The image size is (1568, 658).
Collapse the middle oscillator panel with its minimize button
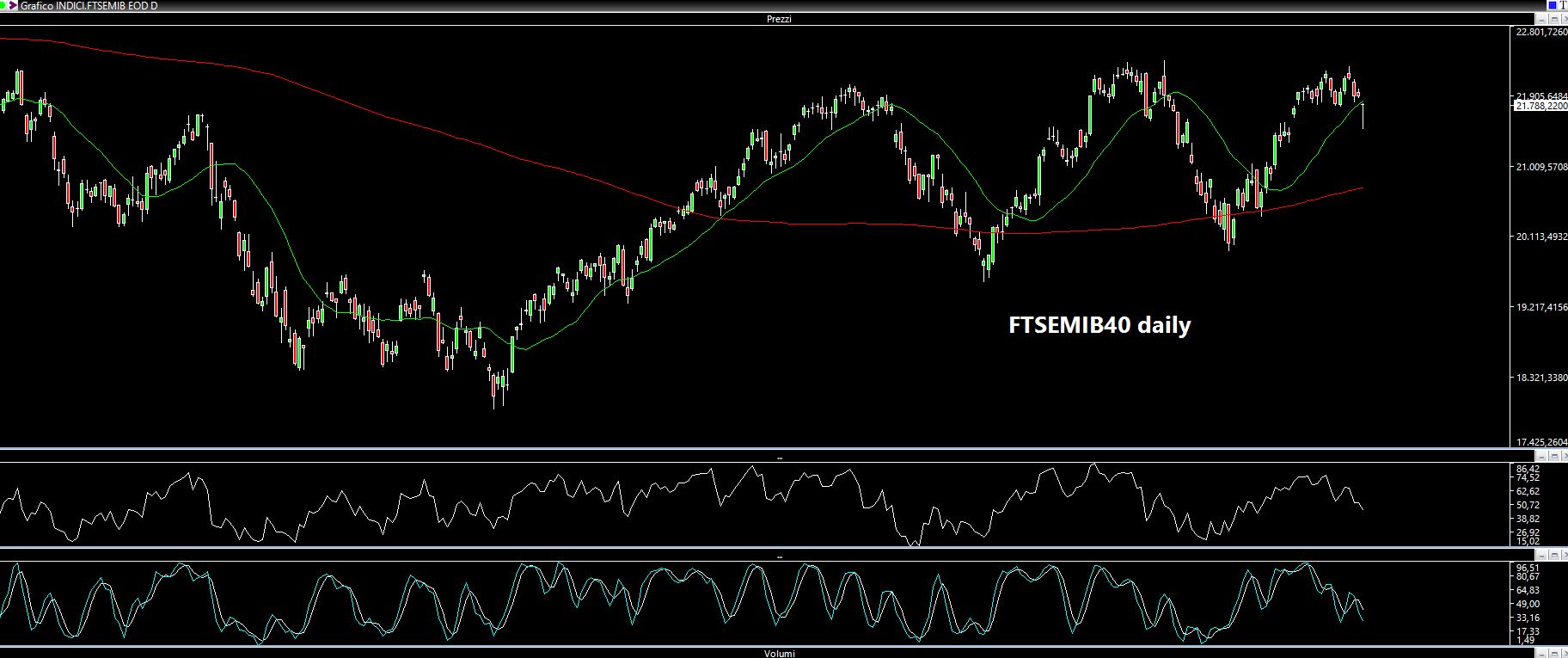pos(1544,456)
